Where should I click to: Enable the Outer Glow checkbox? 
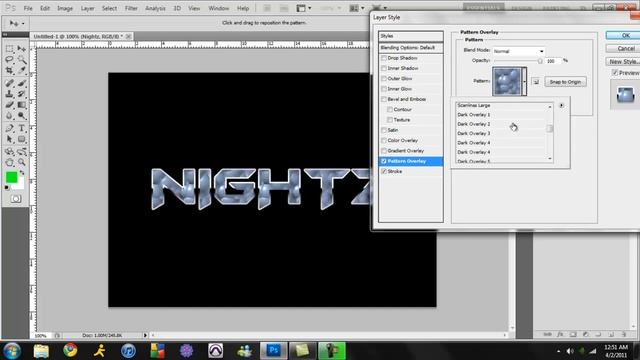click(384, 78)
